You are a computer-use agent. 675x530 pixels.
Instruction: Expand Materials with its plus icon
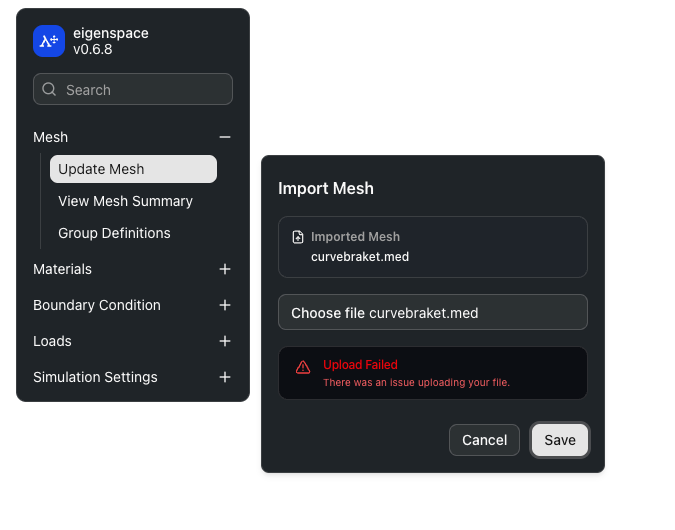point(225,269)
